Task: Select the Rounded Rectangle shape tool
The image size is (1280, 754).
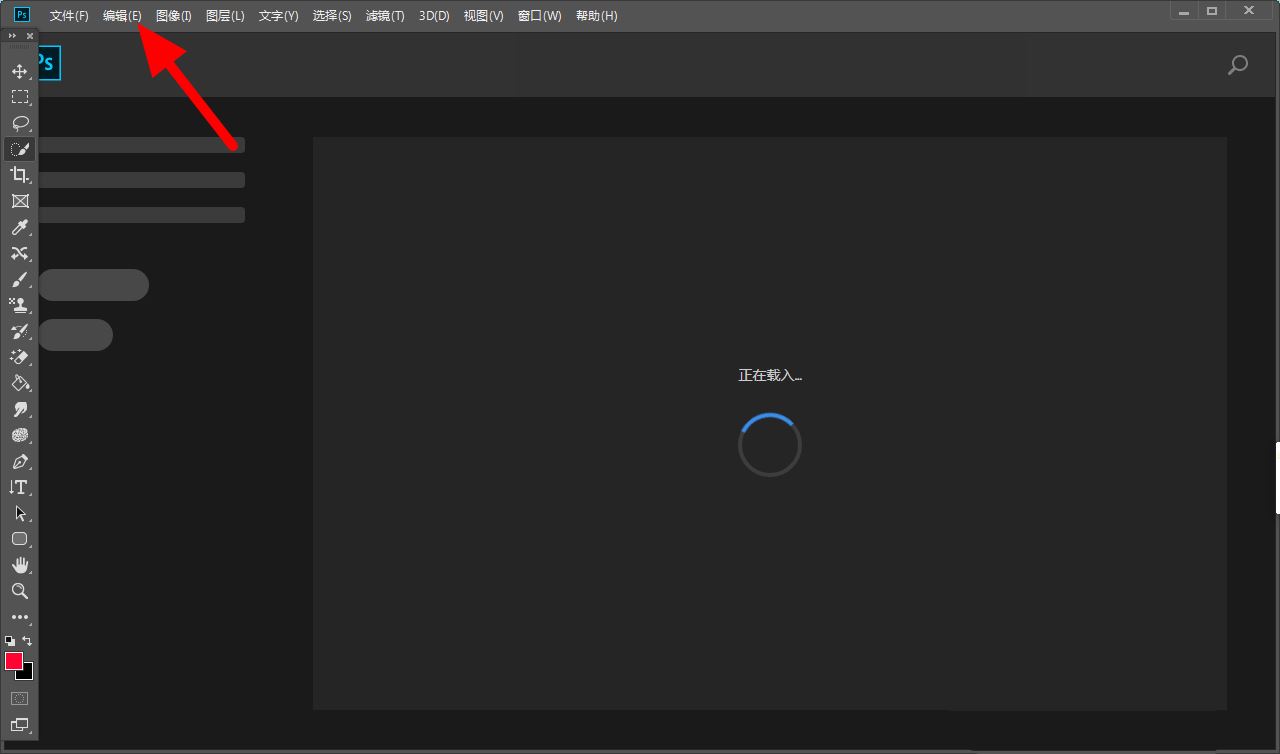Action: pyautogui.click(x=19, y=539)
